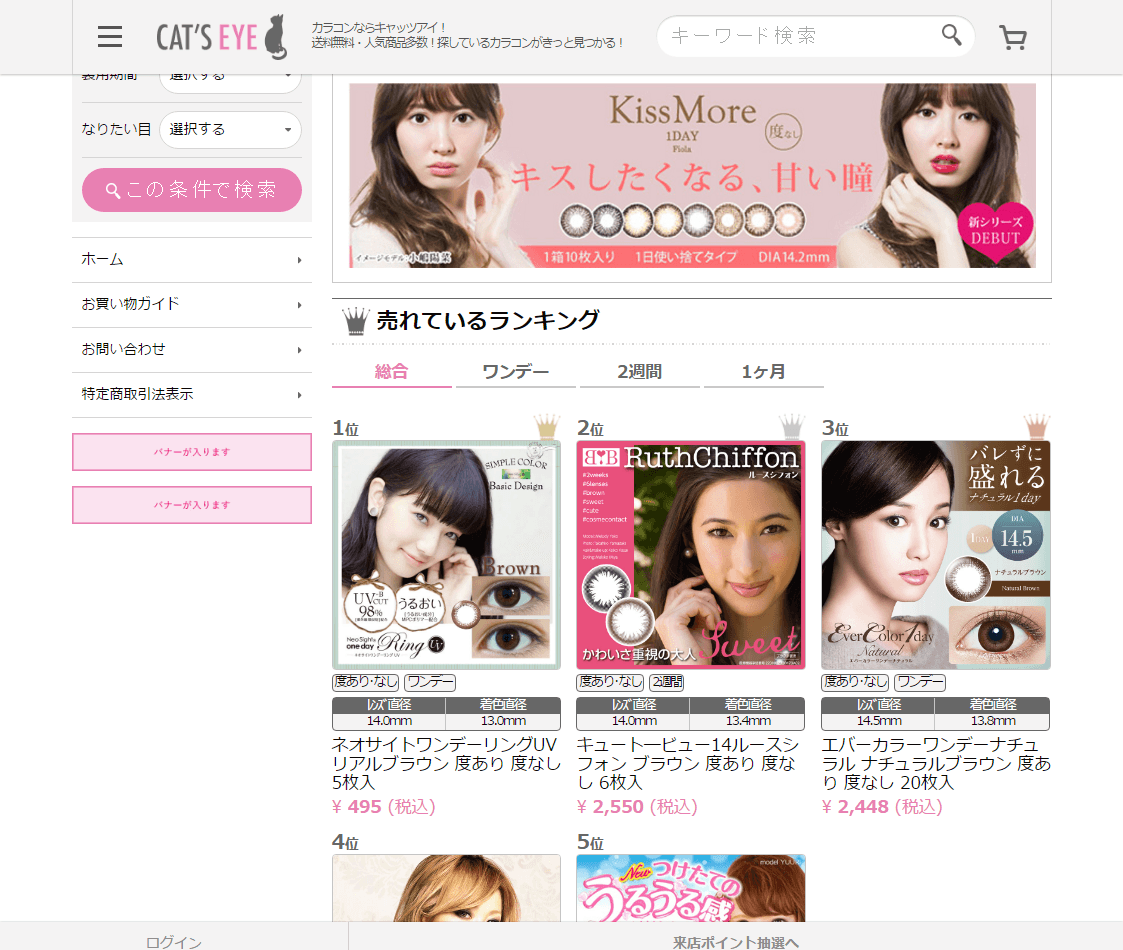Viewport: 1123px width, 950px height.
Task: Open the shopping cart icon
Action: (x=1013, y=37)
